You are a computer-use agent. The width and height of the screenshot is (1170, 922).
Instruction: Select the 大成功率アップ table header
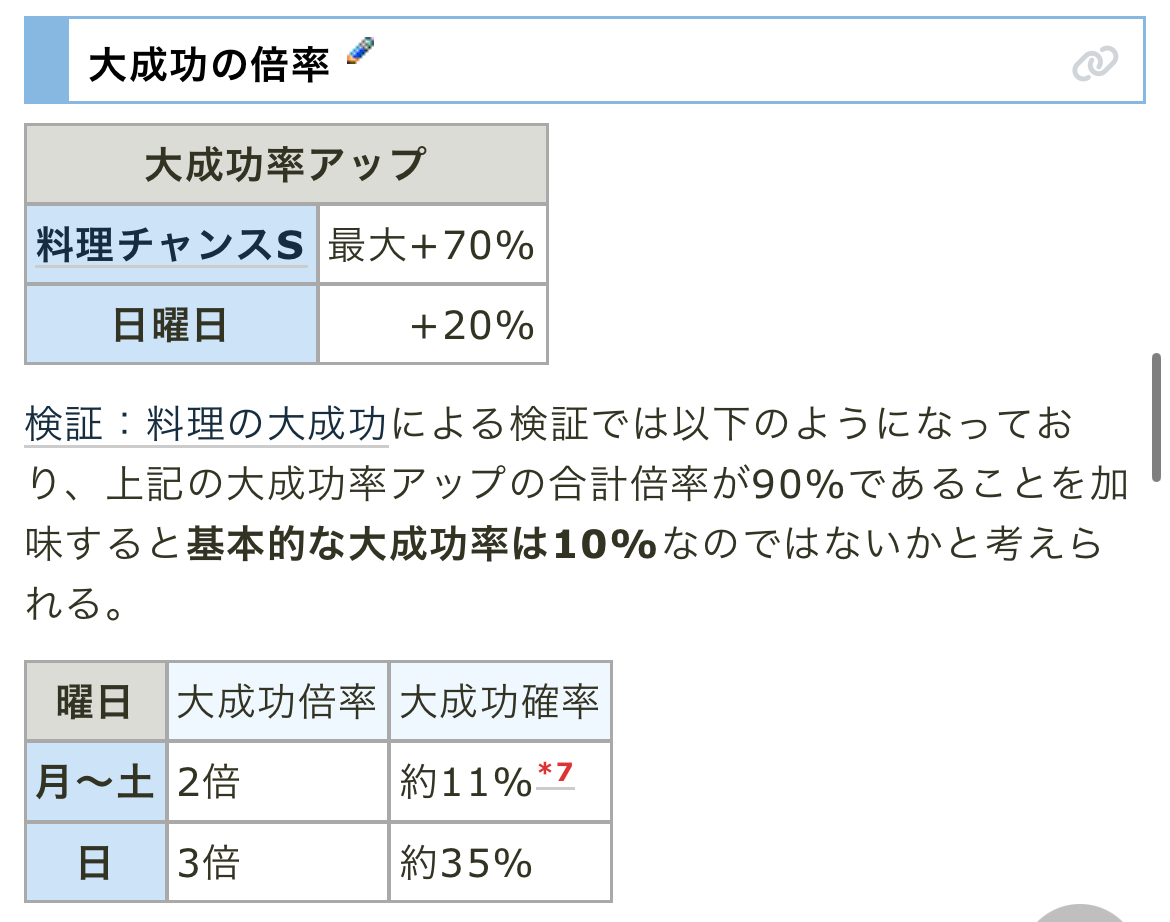(287, 164)
